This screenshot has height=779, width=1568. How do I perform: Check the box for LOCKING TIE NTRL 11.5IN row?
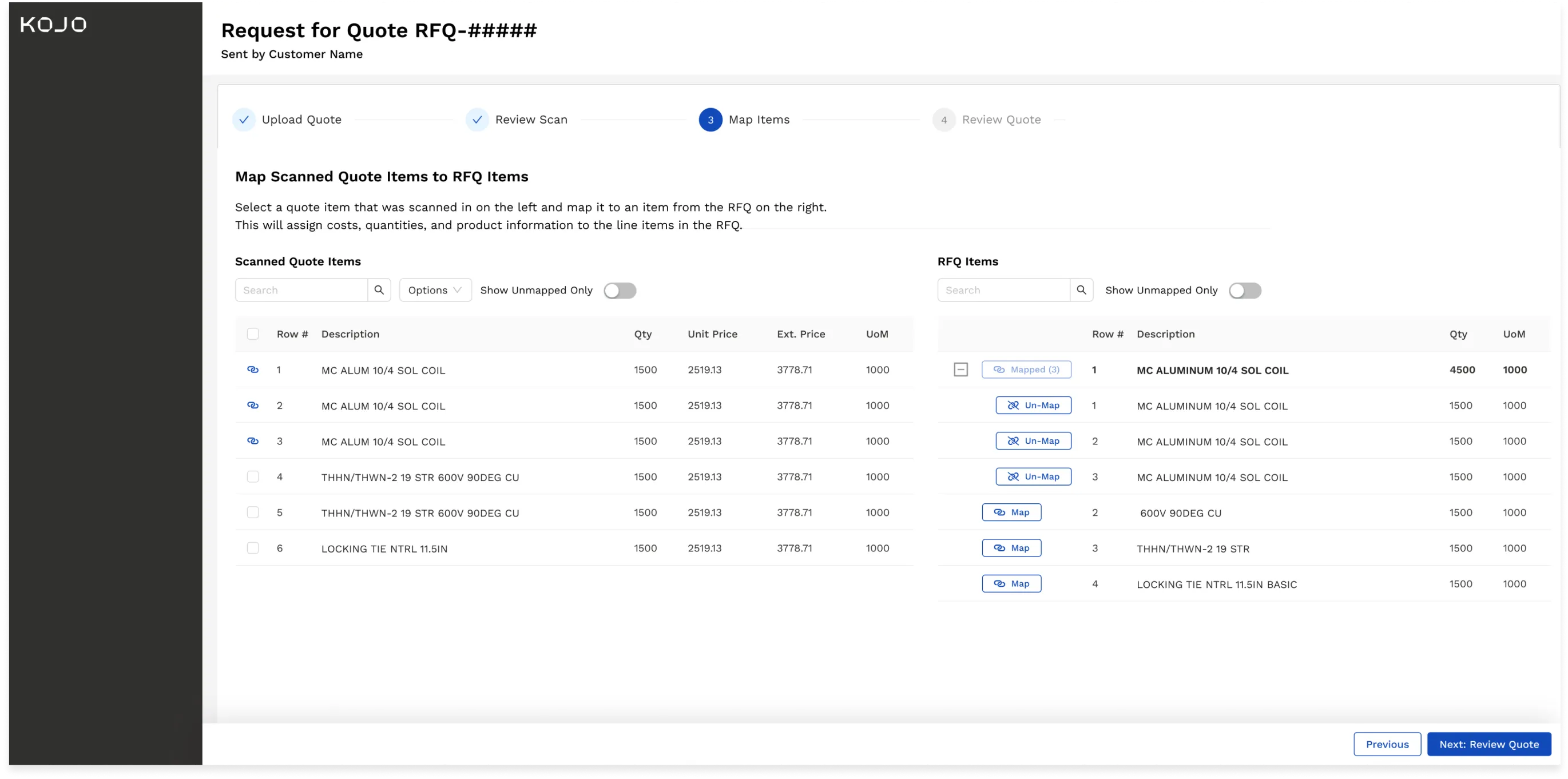point(253,549)
